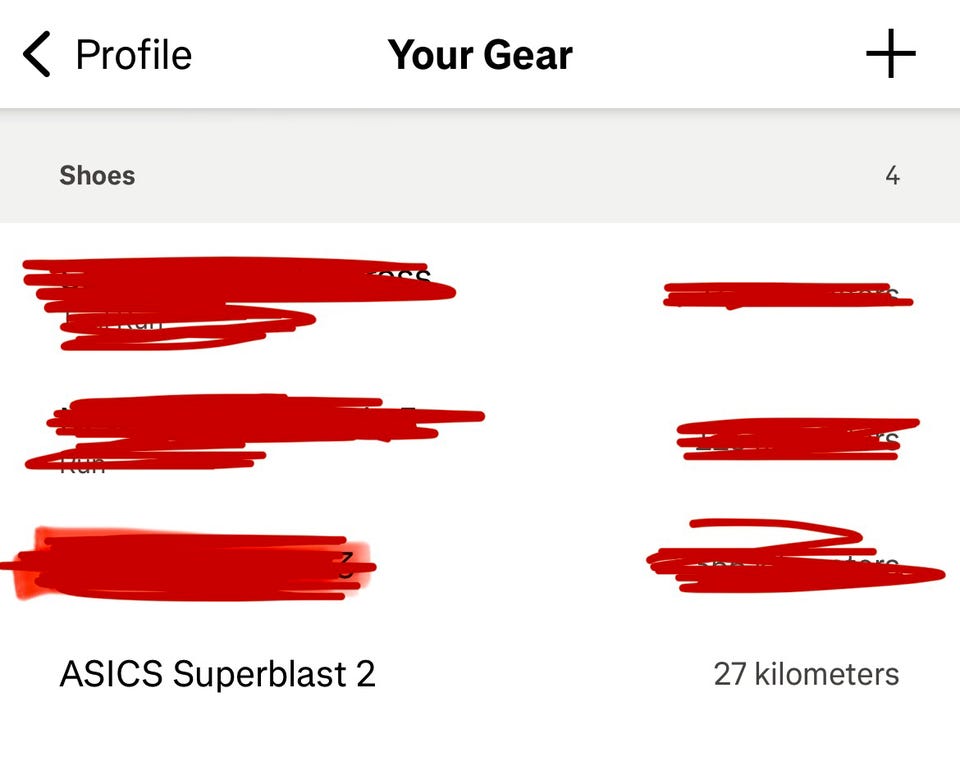Open the ASICS Superblast 2 shoe entry
The width and height of the screenshot is (960, 761).
point(217,674)
